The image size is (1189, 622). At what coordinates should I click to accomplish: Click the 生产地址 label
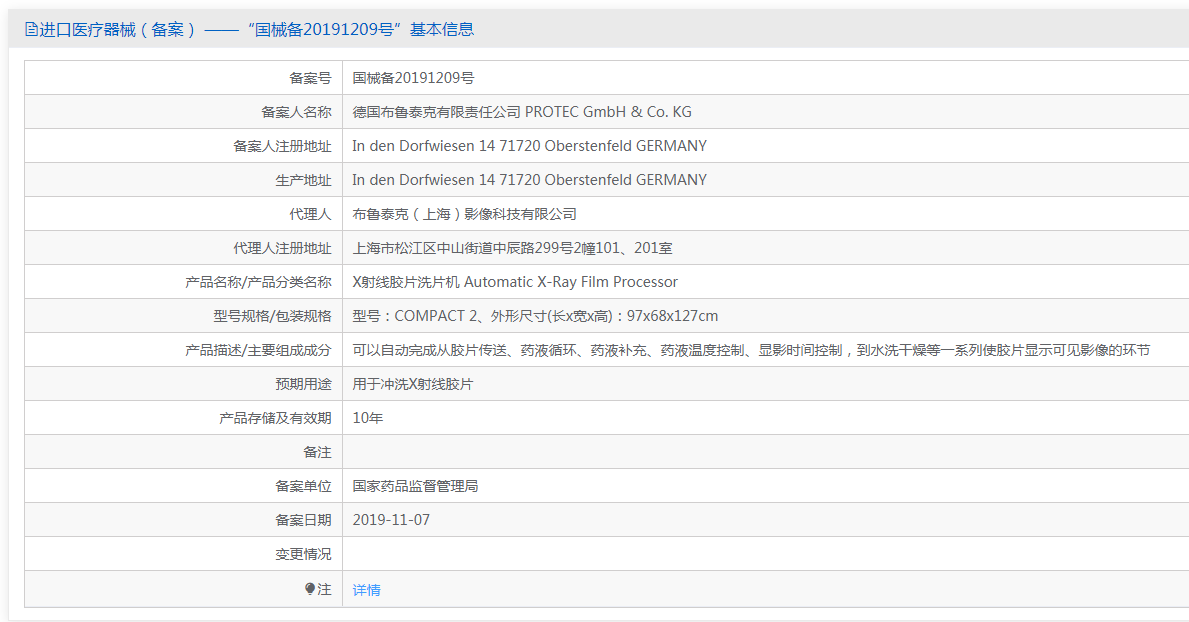[303, 180]
